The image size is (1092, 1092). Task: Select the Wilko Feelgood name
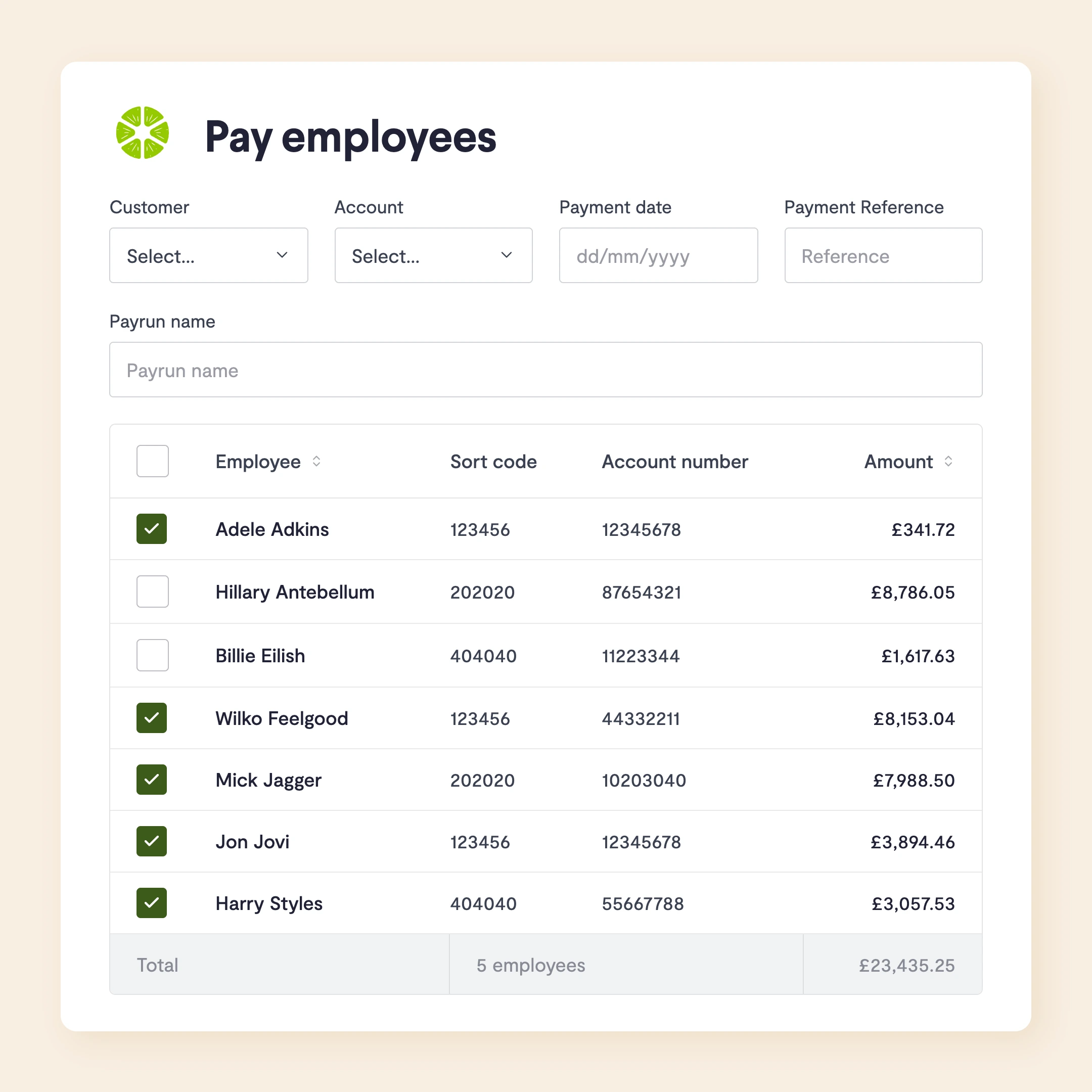(x=282, y=718)
